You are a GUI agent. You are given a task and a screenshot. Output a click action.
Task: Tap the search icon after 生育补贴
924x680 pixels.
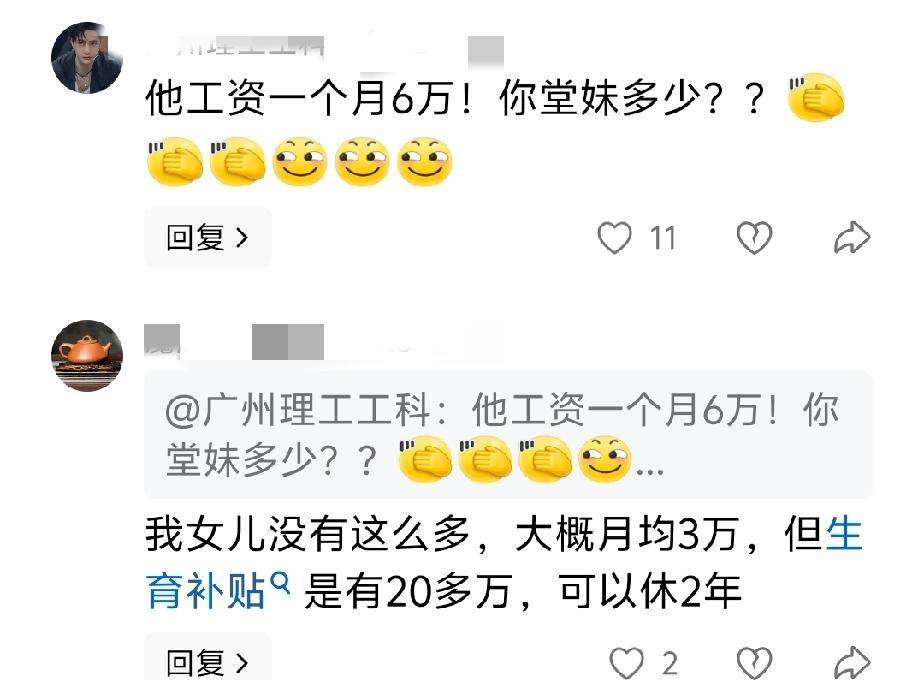pyautogui.click(x=280, y=583)
